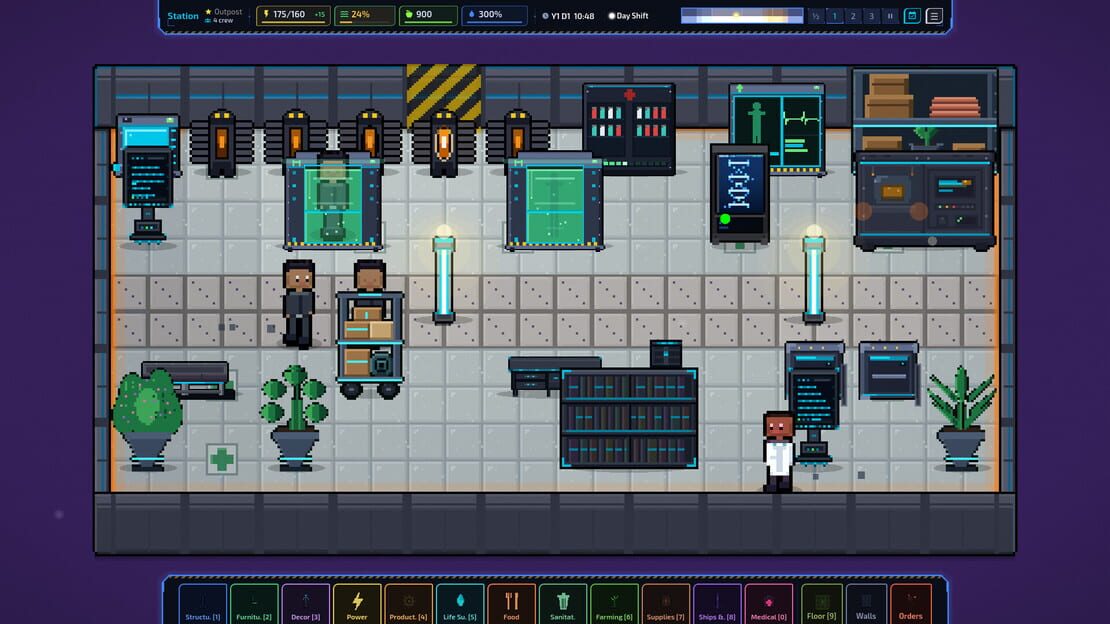Switch to the Orders tab
1110x624 pixels.
click(910, 604)
